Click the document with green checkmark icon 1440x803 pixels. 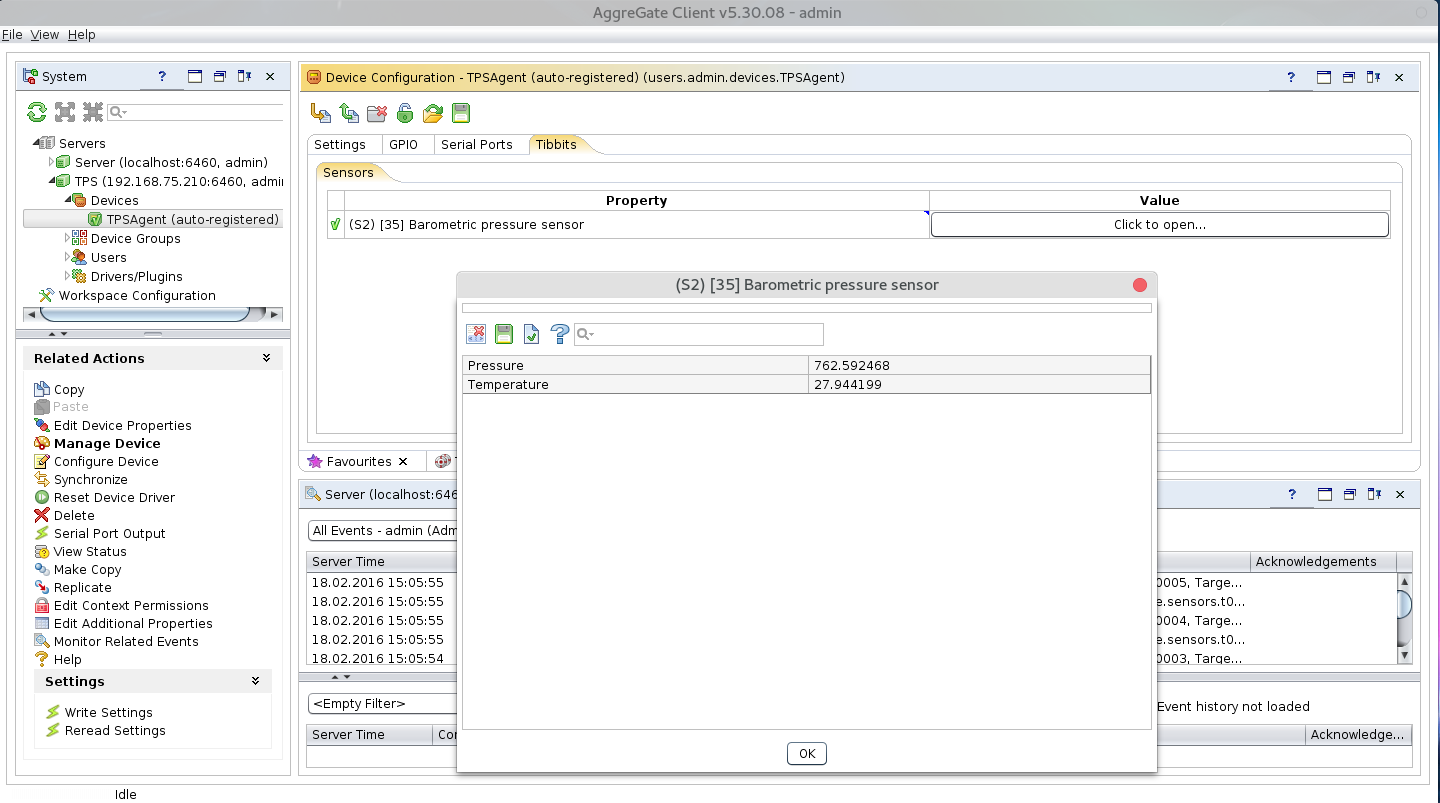click(532, 334)
